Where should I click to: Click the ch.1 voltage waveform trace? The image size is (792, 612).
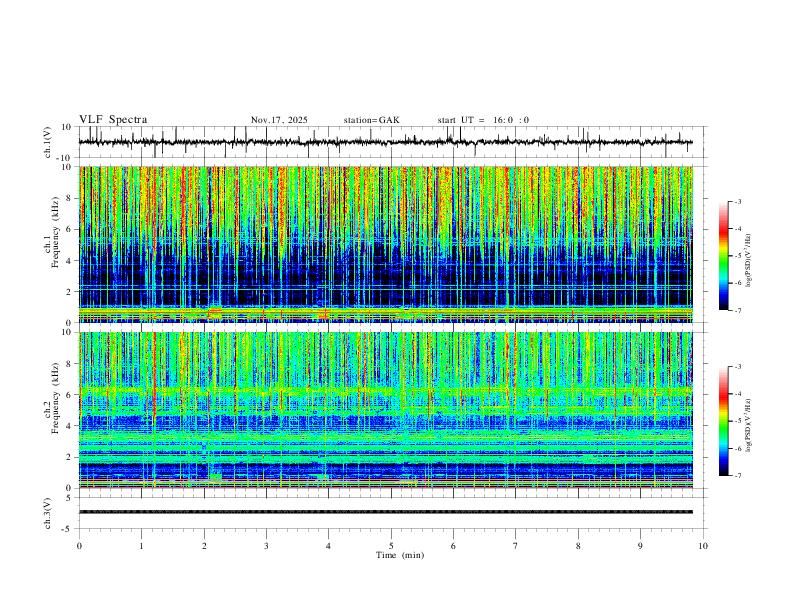(385, 142)
